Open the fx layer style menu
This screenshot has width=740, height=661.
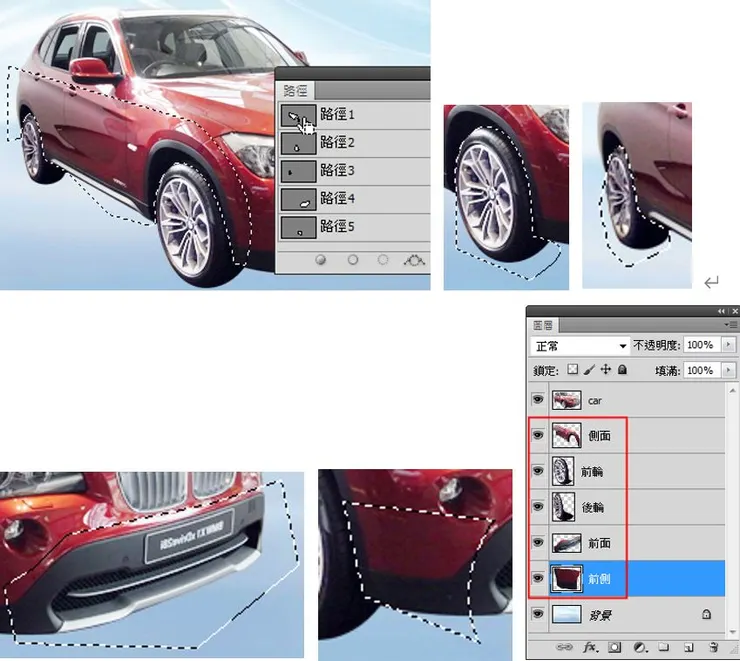(x=590, y=647)
